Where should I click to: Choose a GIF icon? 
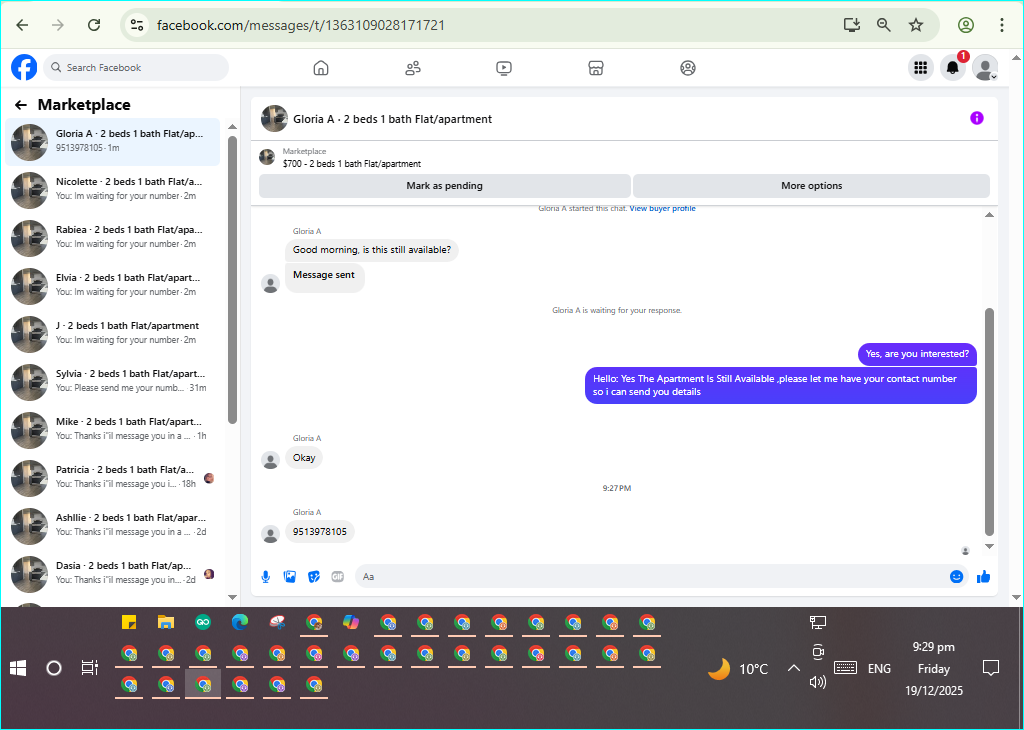pos(338,577)
